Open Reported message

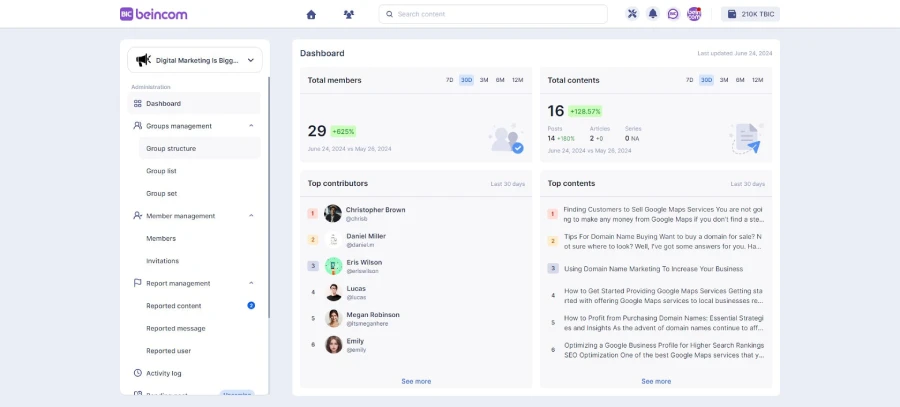pyautogui.click(x=176, y=328)
